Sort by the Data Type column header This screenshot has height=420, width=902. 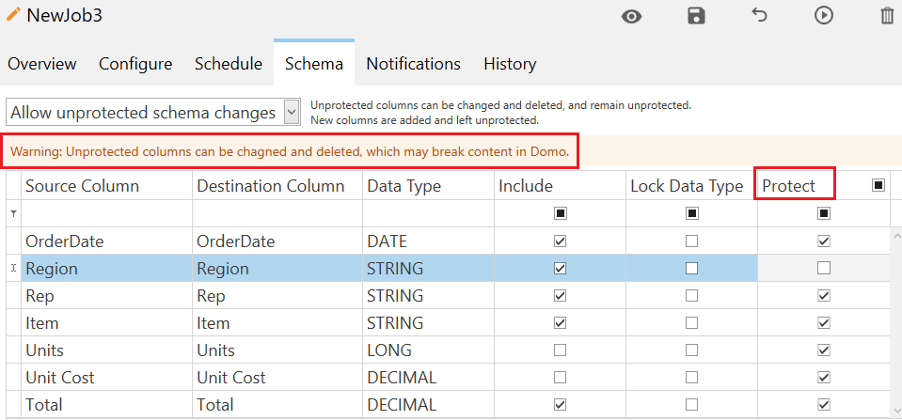tap(404, 186)
